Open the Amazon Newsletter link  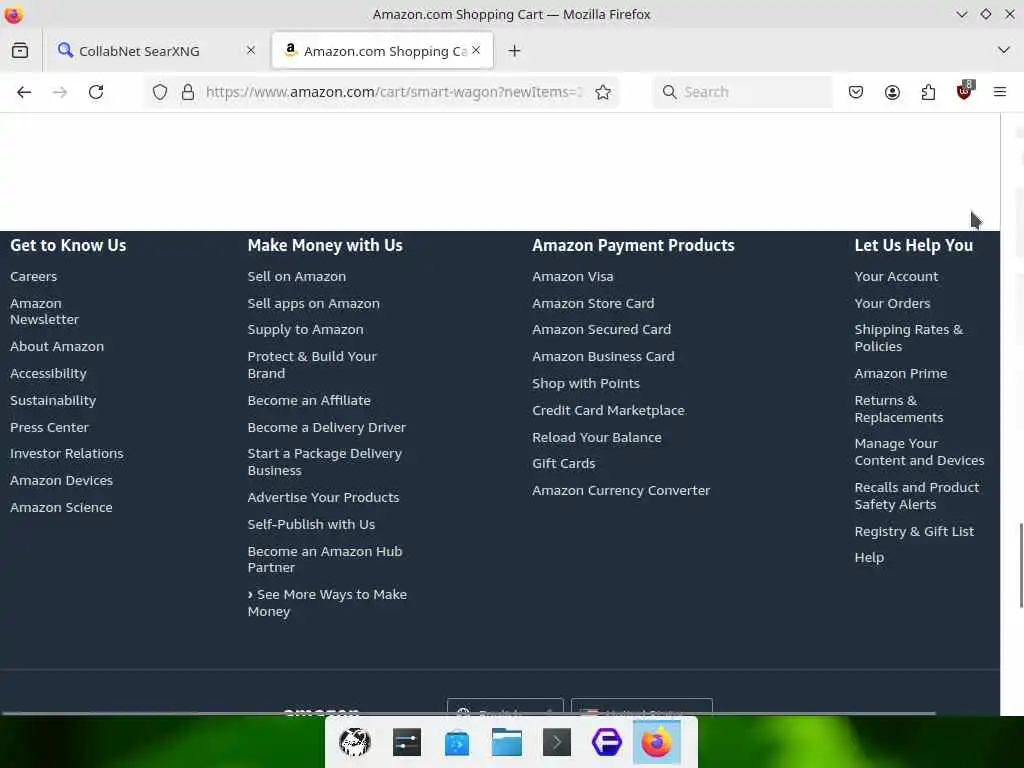click(44, 312)
